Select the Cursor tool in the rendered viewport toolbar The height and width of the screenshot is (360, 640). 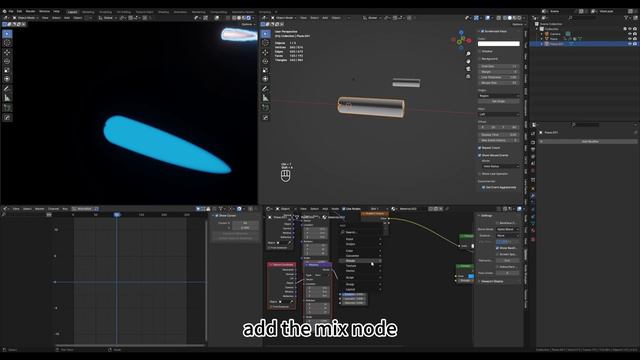point(7,43)
